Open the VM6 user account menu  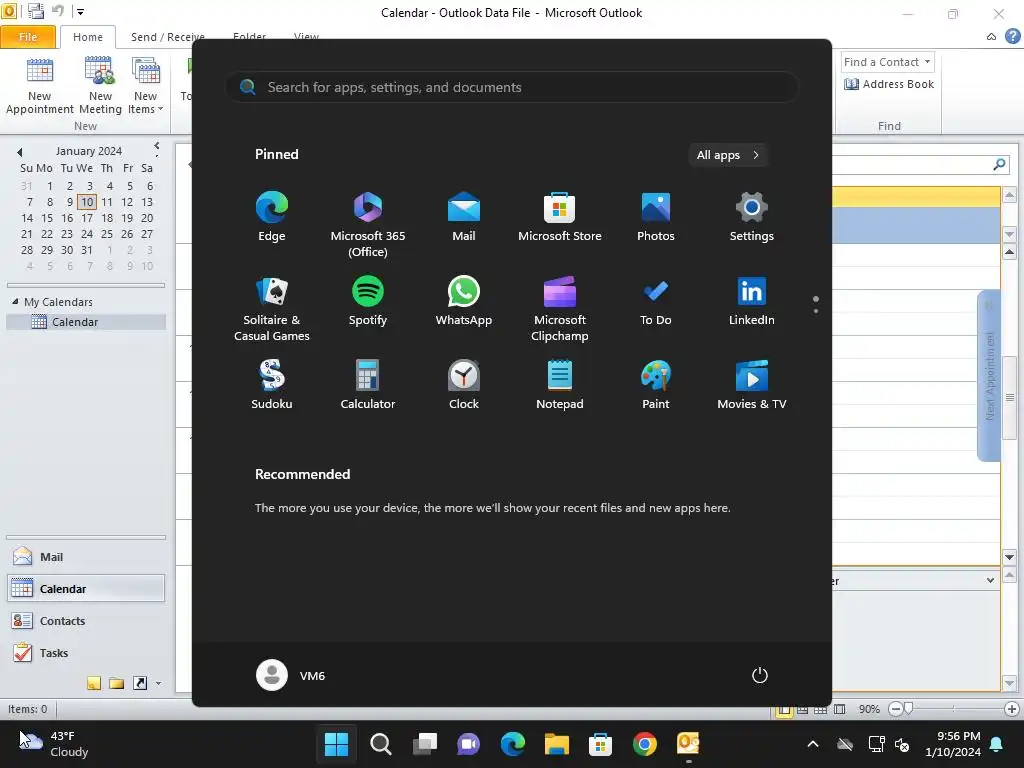[x=291, y=675]
